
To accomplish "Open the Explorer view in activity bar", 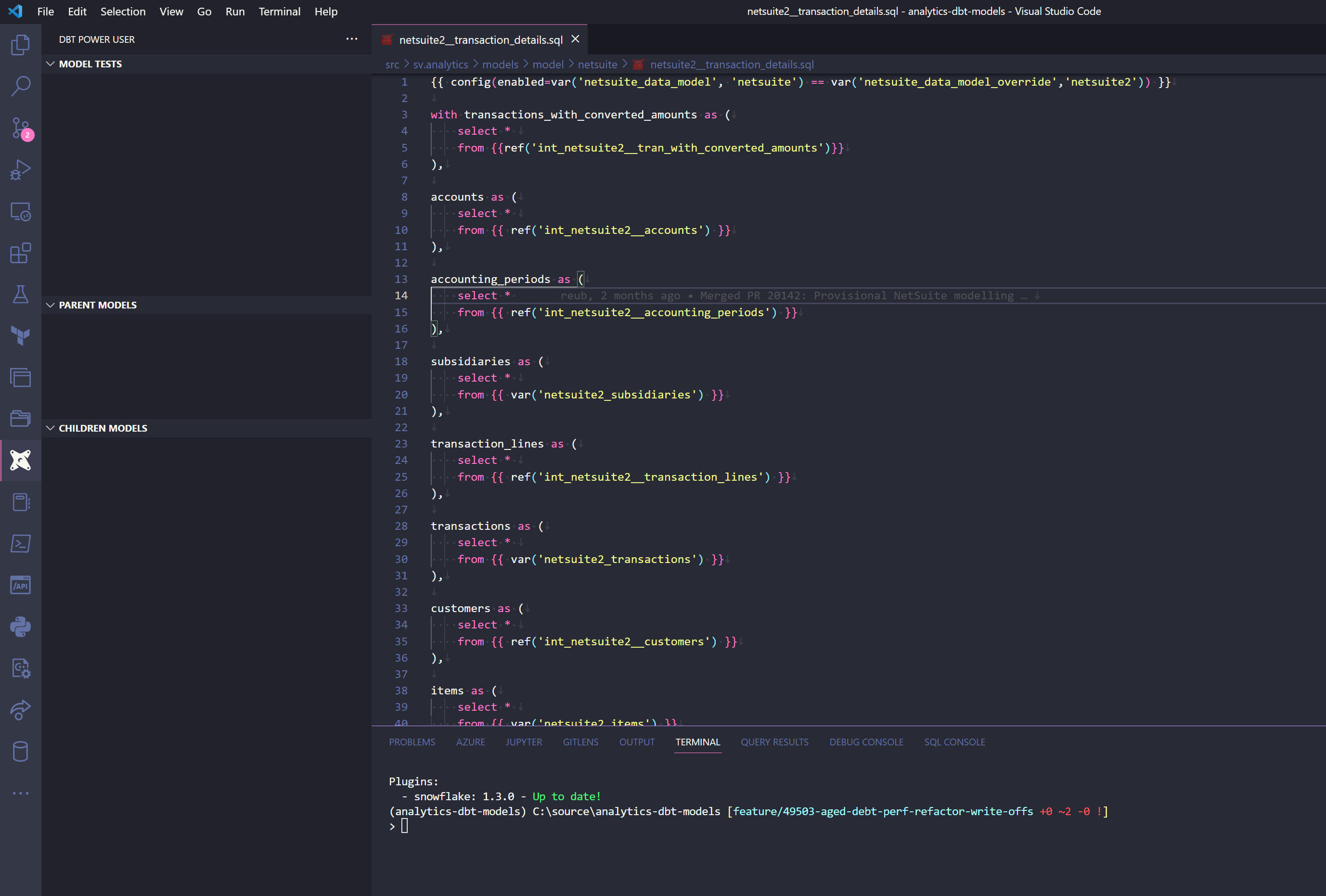I will [21, 45].
